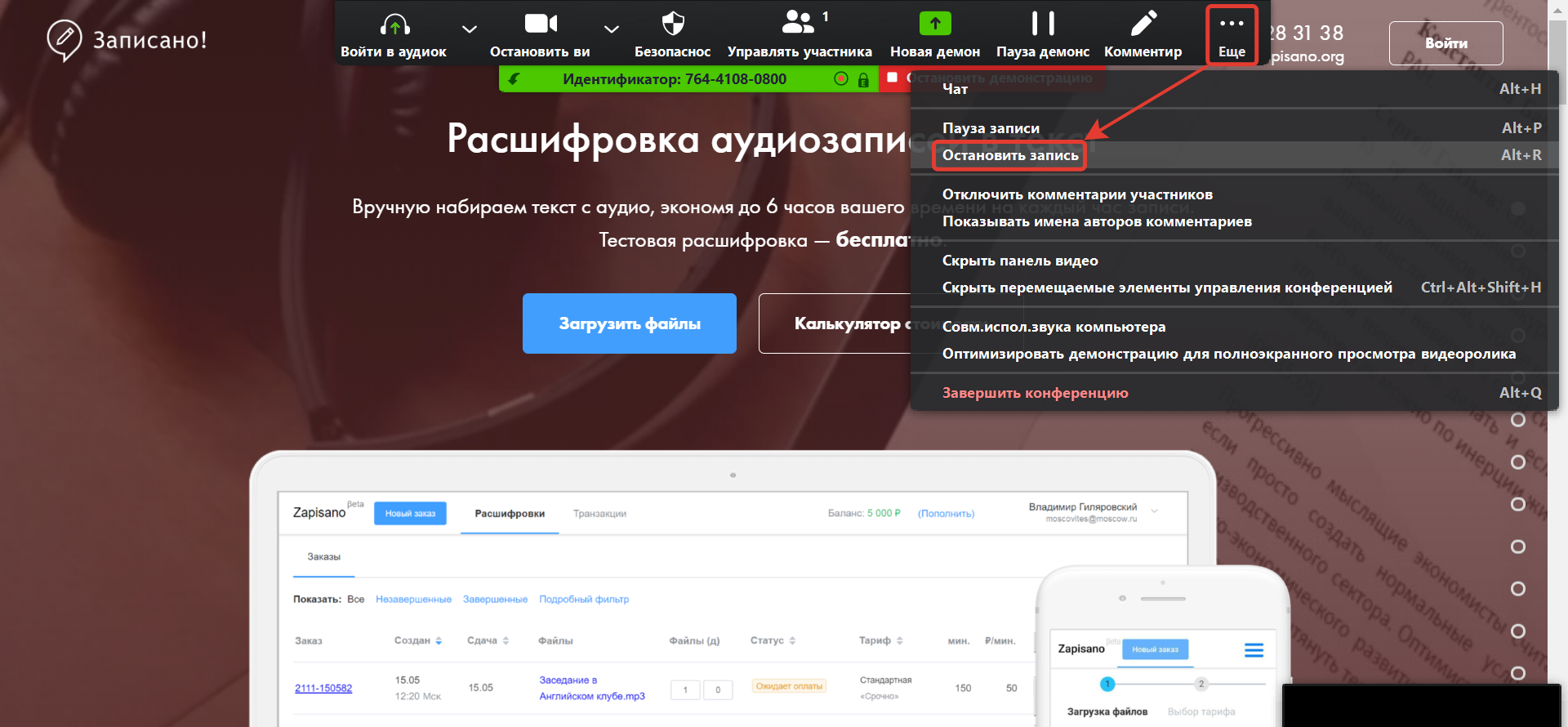This screenshot has height=727, width=1568.
Task: Expand the Владимир Гиляровский account chevron
Action: tap(1155, 511)
